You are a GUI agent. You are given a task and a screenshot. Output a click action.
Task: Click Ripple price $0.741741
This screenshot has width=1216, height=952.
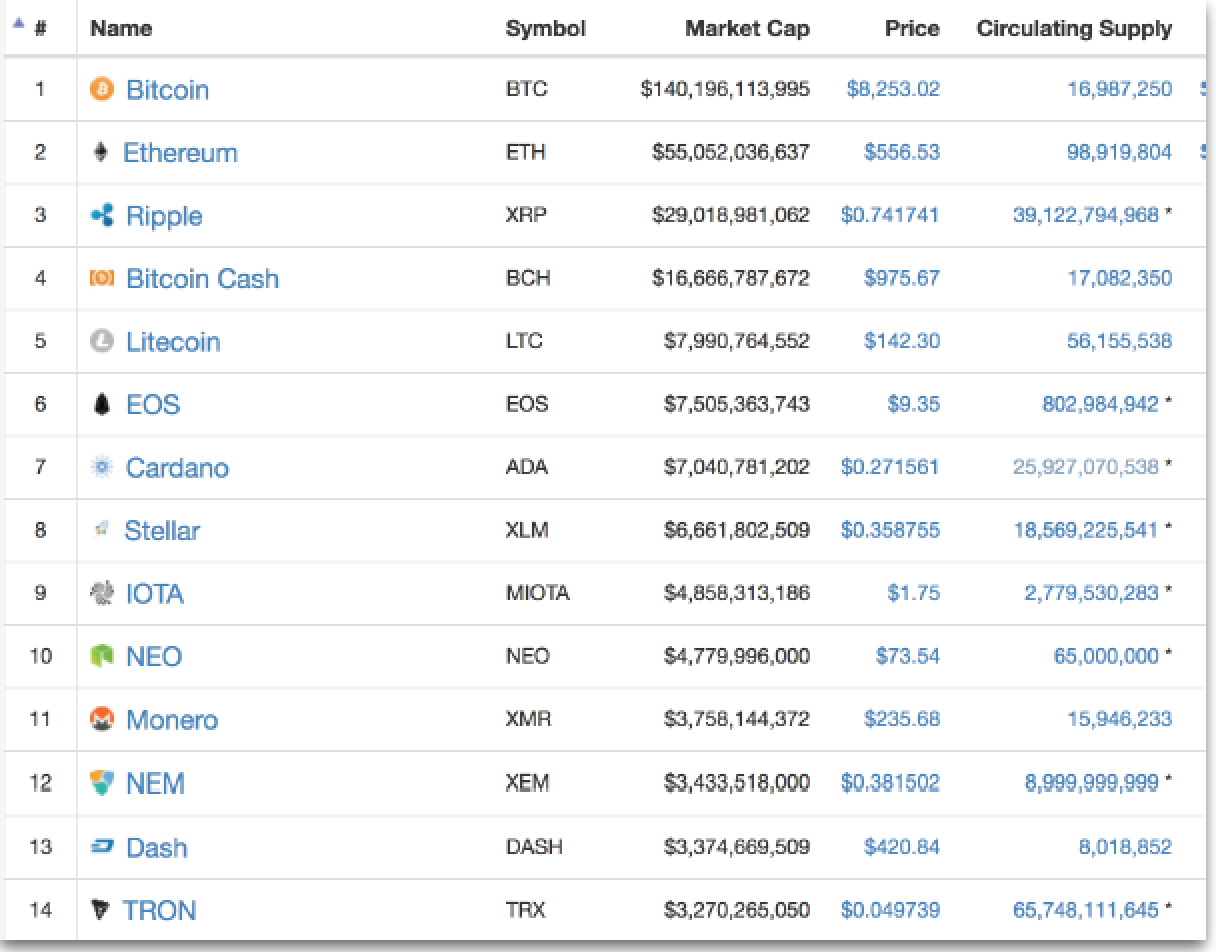coord(890,215)
